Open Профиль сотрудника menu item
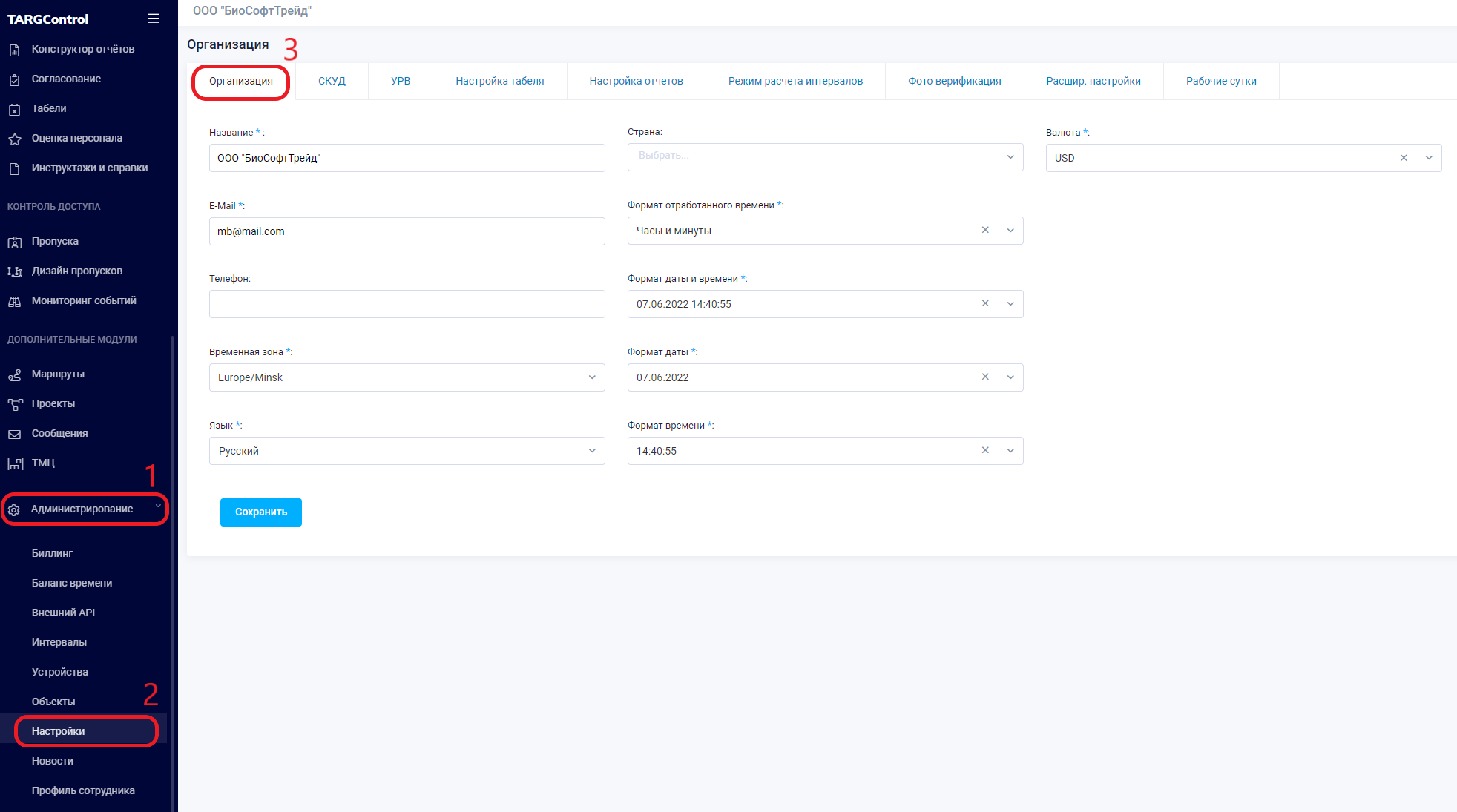Image resolution: width=1457 pixels, height=812 pixels. [x=83, y=791]
